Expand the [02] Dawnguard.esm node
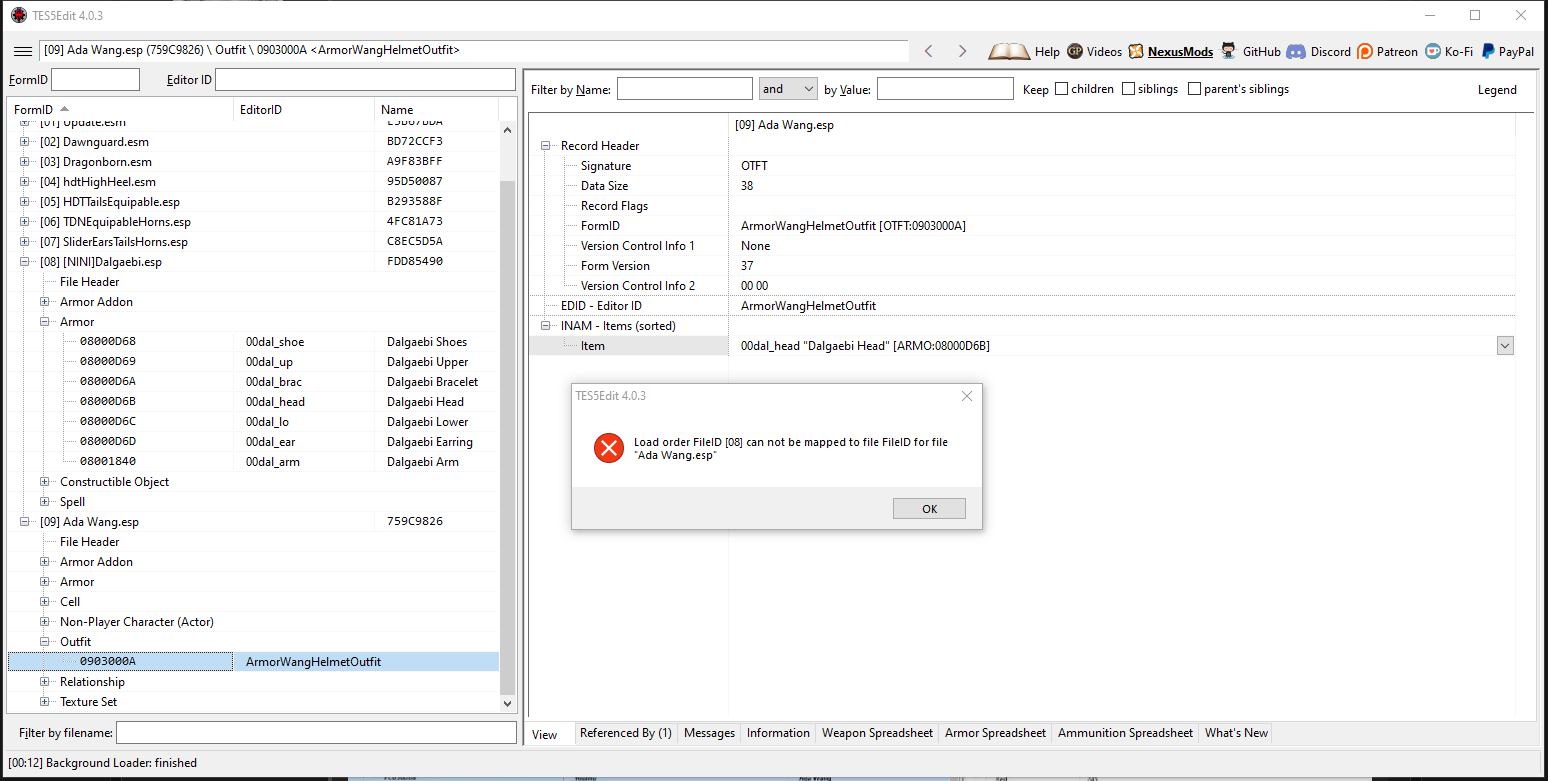This screenshot has width=1548, height=781. [25, 142]
